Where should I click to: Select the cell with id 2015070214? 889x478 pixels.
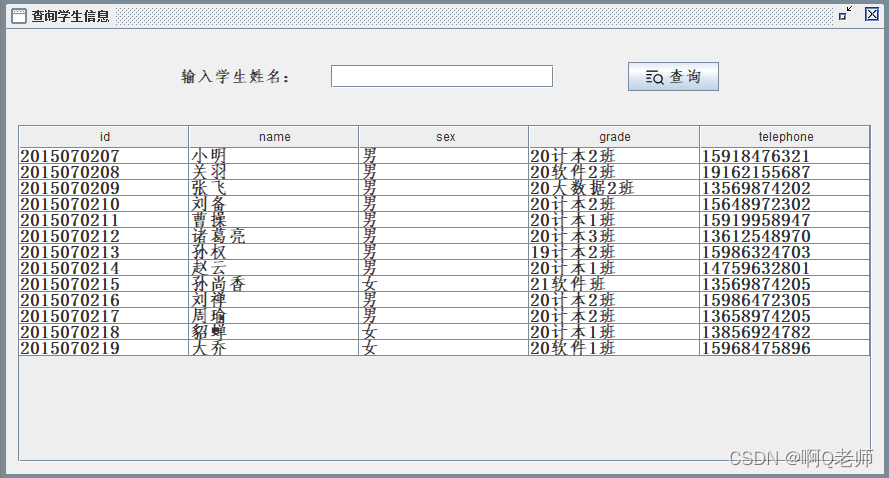(104, 268)
